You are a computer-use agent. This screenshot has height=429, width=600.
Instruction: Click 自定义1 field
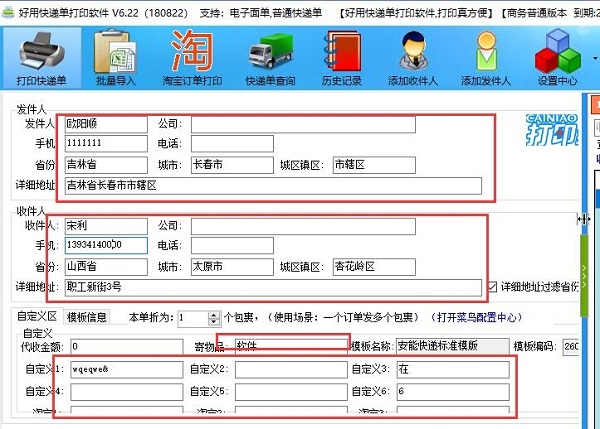click(127, 370)
